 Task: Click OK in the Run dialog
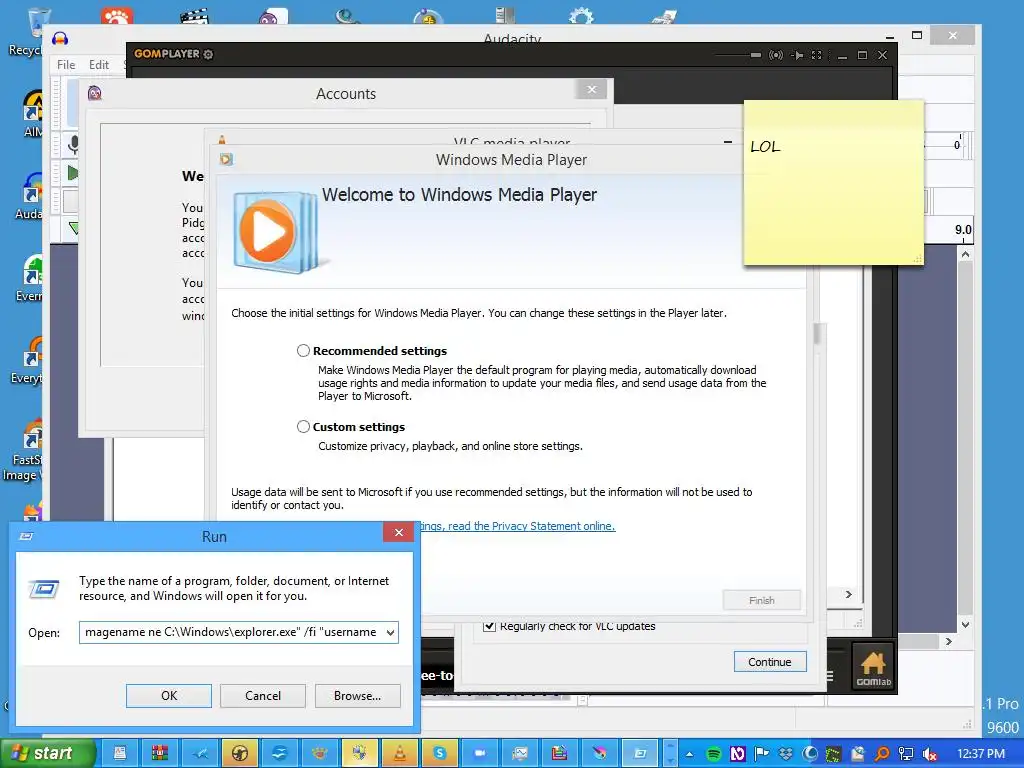(x=168, y=696)
